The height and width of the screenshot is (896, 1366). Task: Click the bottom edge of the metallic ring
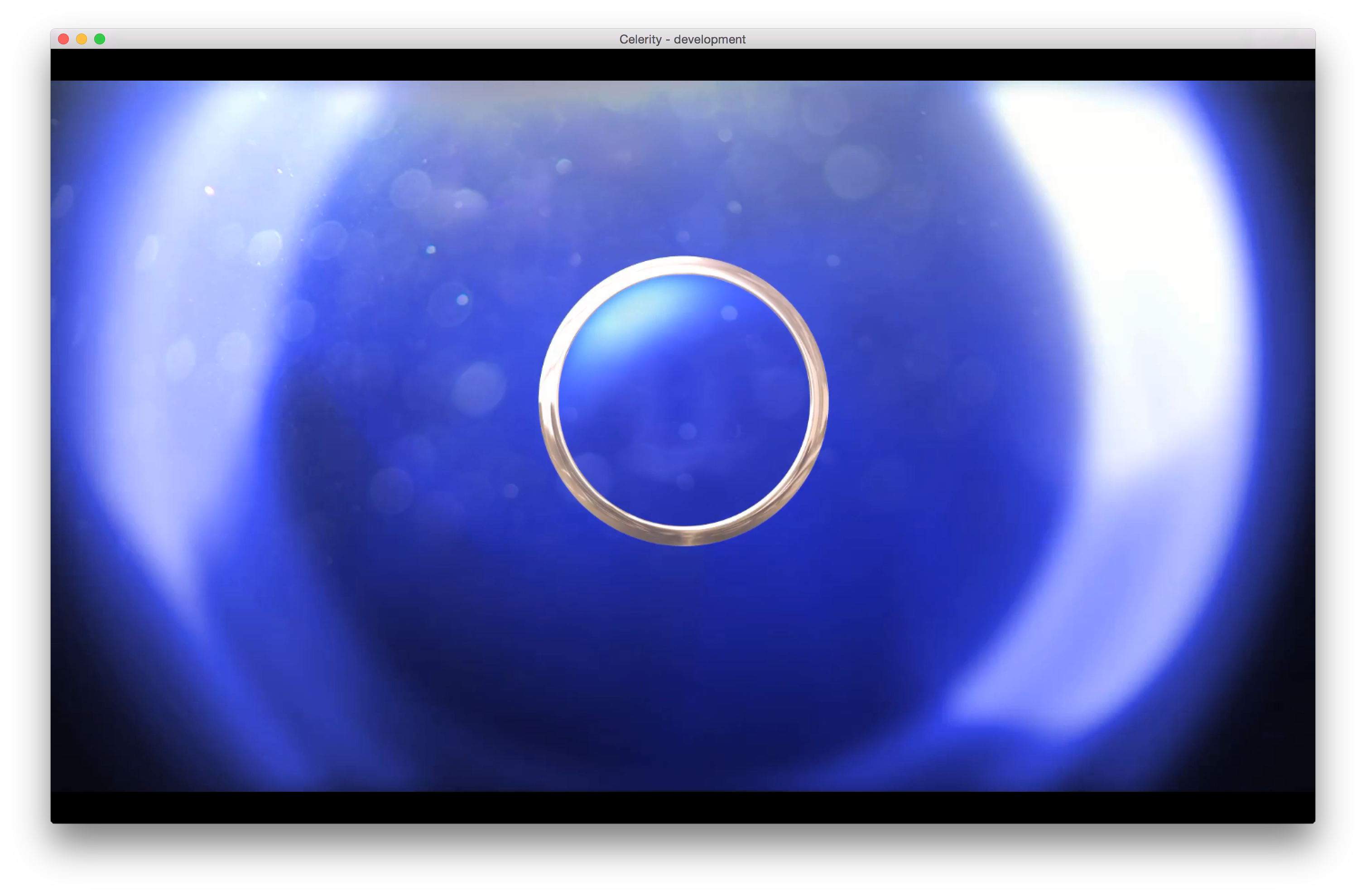pos(684,535)
